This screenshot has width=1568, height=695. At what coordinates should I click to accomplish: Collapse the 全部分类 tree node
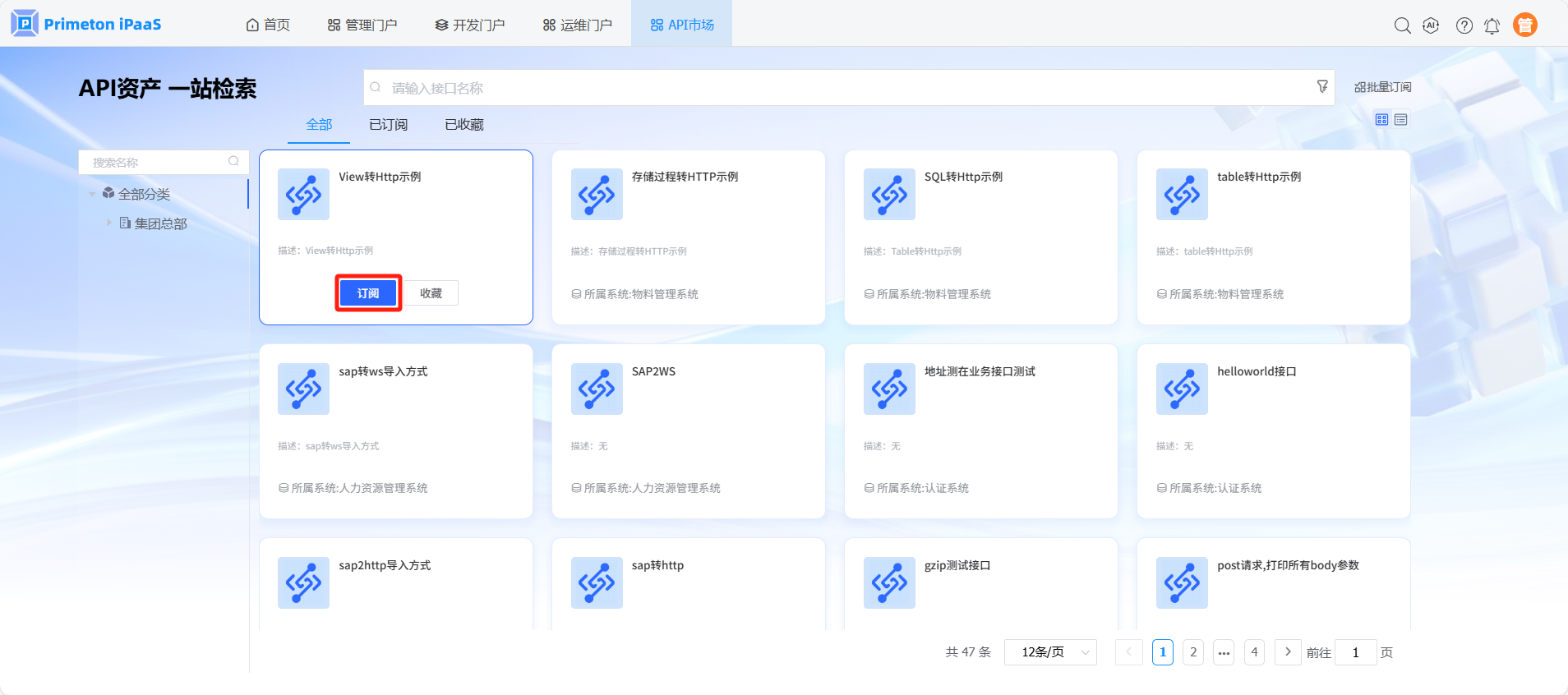click(x=92, y=194)
